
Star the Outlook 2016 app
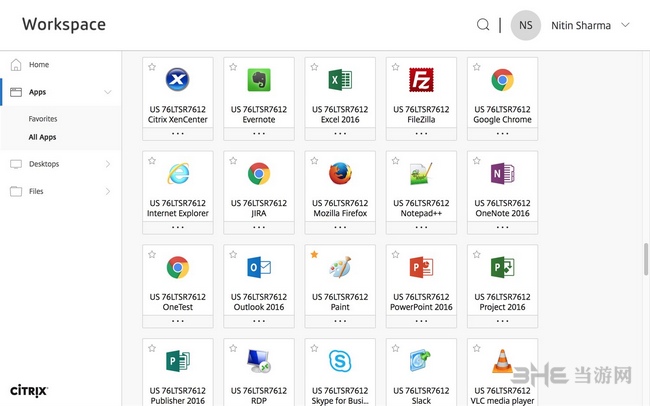click(x=233, y=254)
